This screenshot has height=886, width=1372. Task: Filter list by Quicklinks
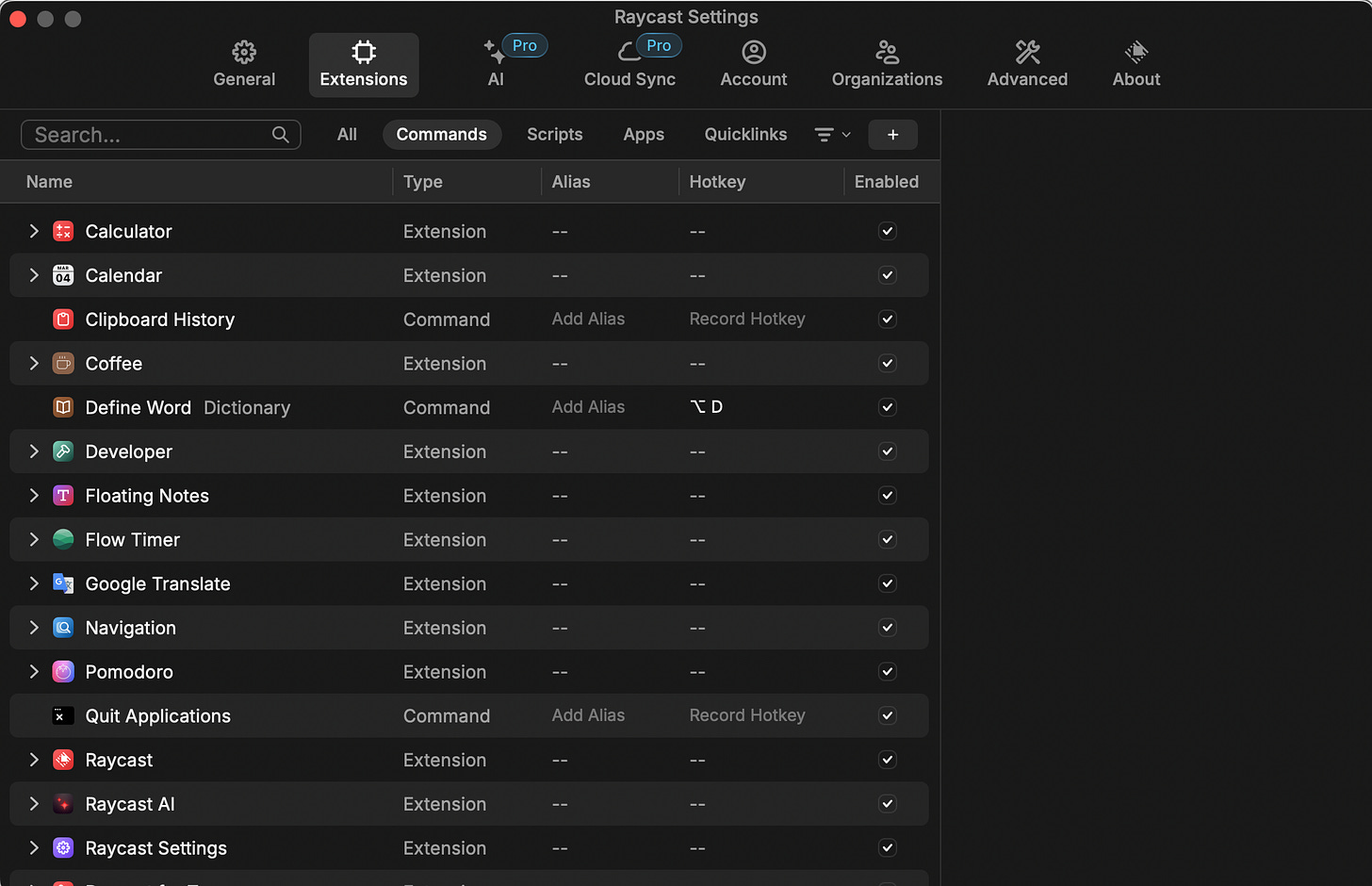click(745, 135)
